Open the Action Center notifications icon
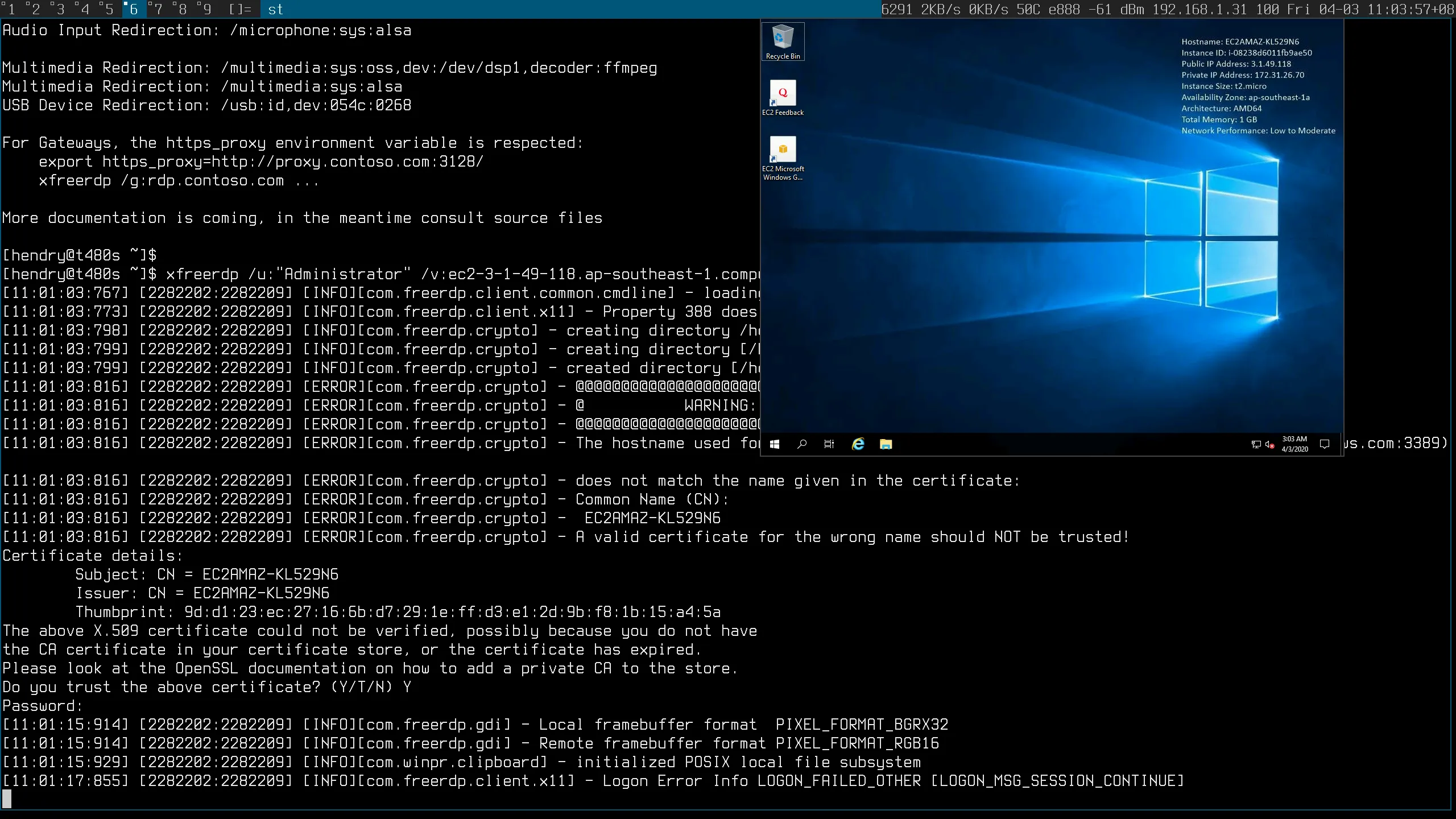The image size is (1456, 819). (1324, 444)
